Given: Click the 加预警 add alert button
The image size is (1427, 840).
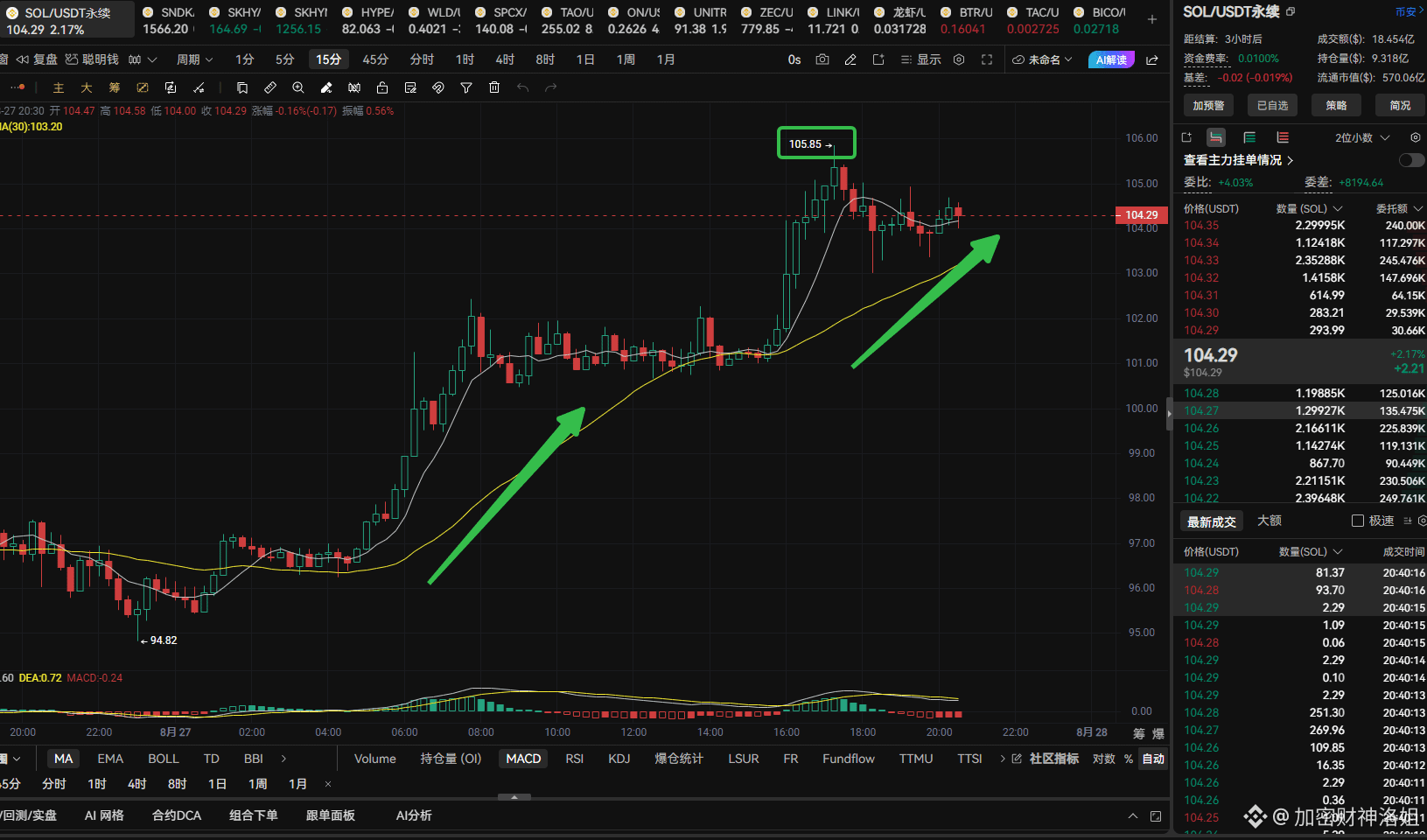Looking at the screenshot, I should click(1208, 105).
